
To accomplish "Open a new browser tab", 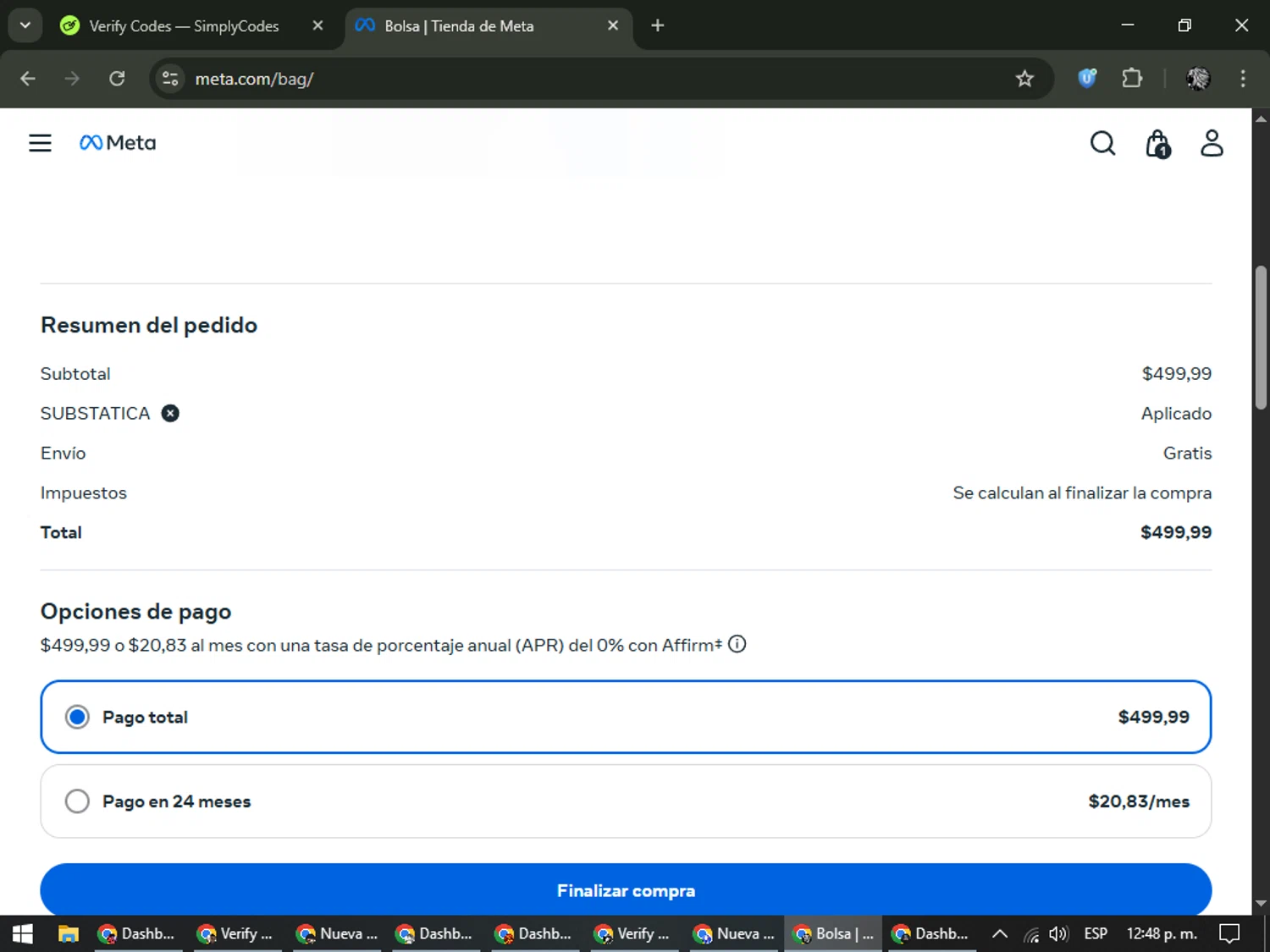I will point(658,25).
